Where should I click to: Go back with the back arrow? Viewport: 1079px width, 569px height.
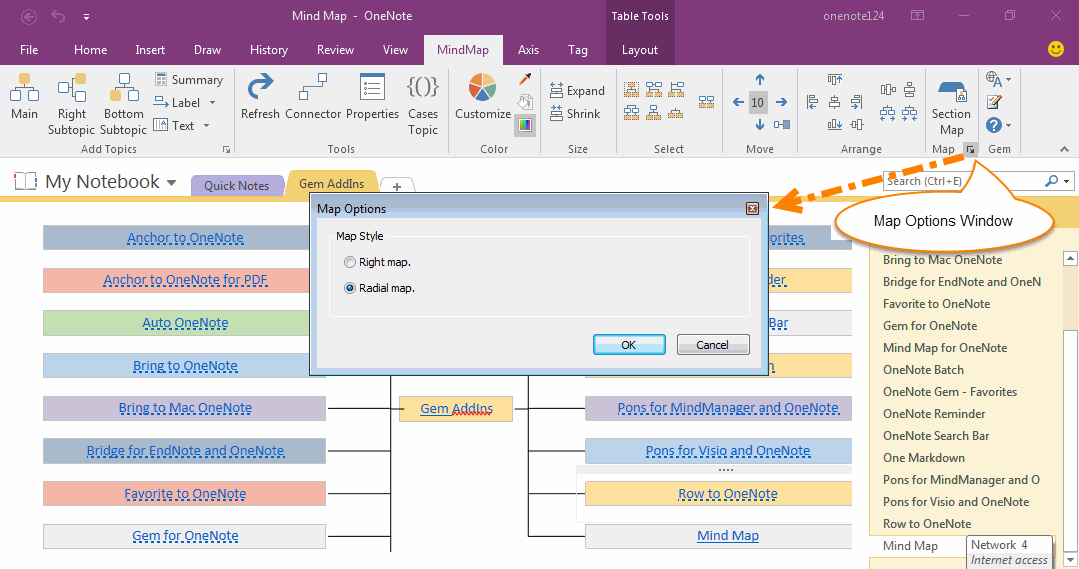(x=29, y=16)
